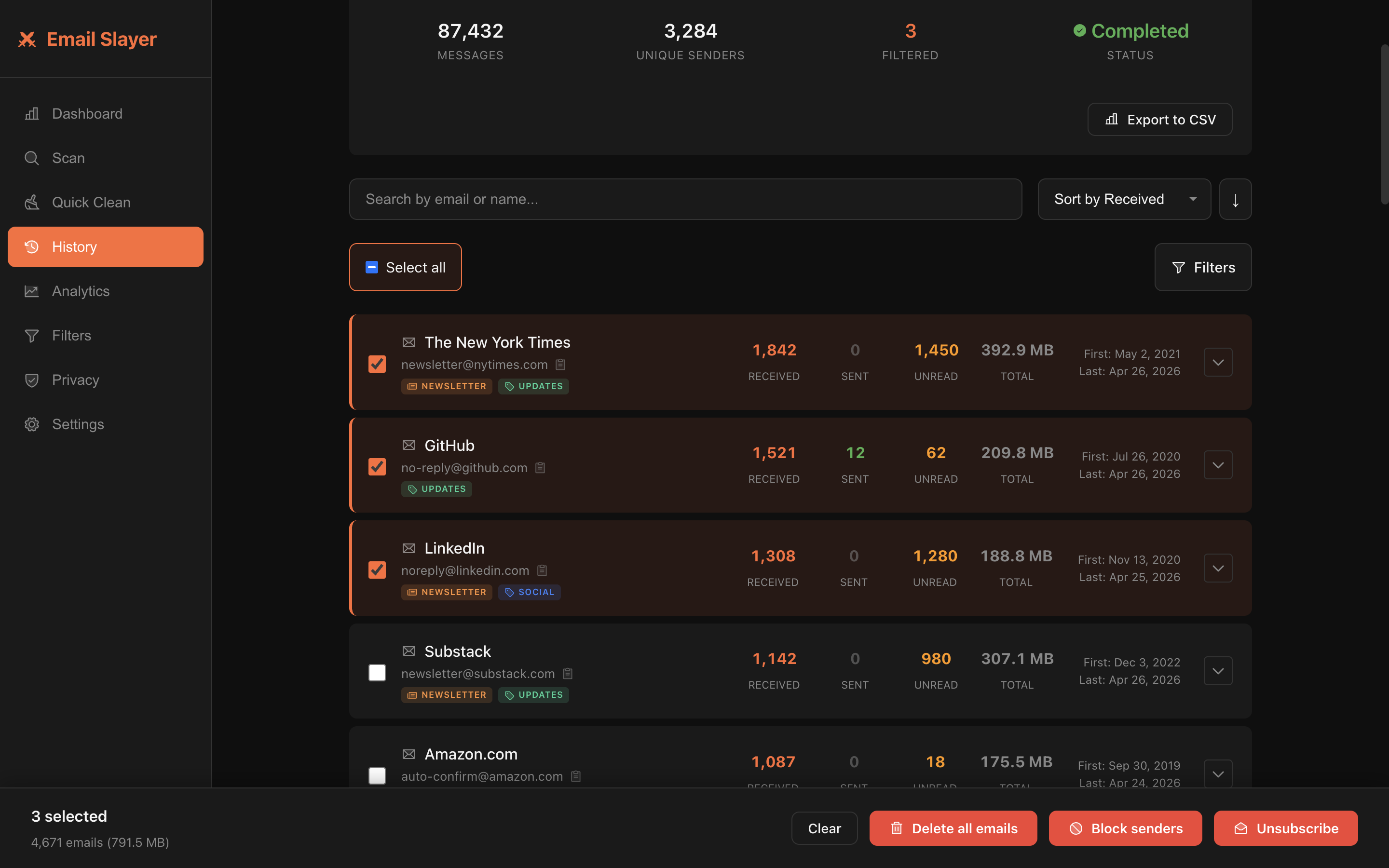This screenshot has height=868, width=1389.
Task: Toggle the sort direction arrow
Action: click(1235, 199)
